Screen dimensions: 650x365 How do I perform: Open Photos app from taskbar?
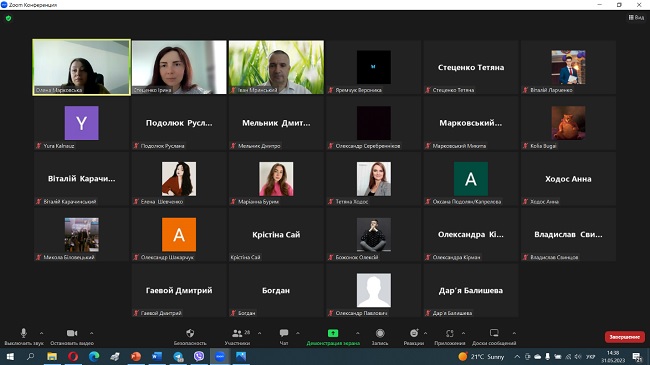point(241,356)
